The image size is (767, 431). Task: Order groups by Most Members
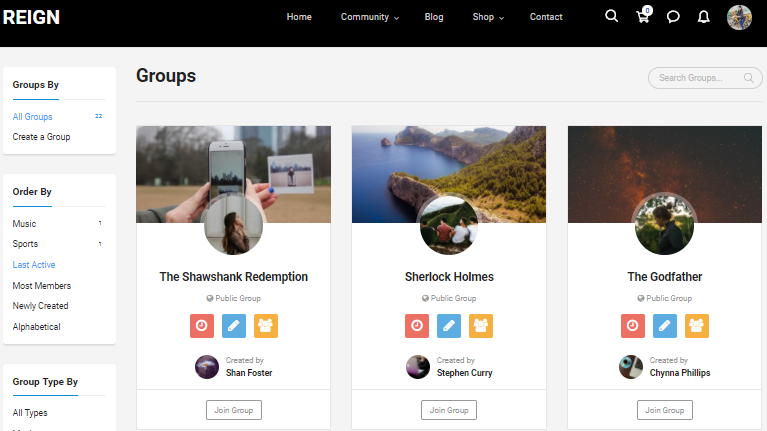[x=42, y=286]
